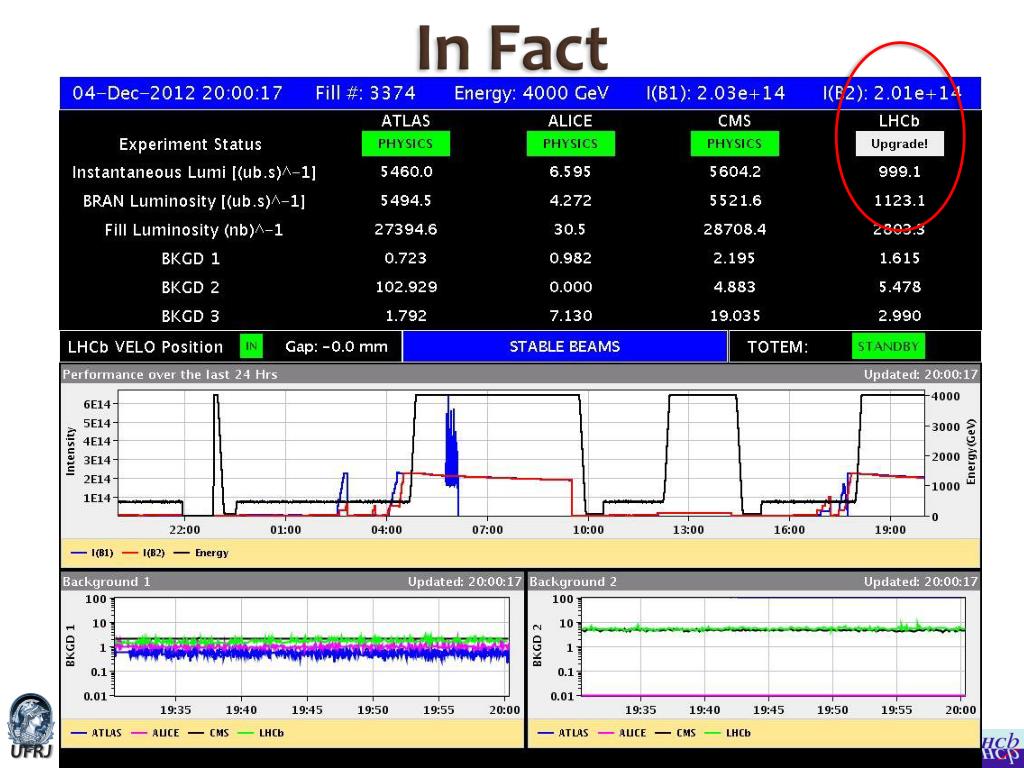Screen dimensions: 1024x768
Task: Click the I(B1) entry in the performance legend
Action: tap(92, 552)
